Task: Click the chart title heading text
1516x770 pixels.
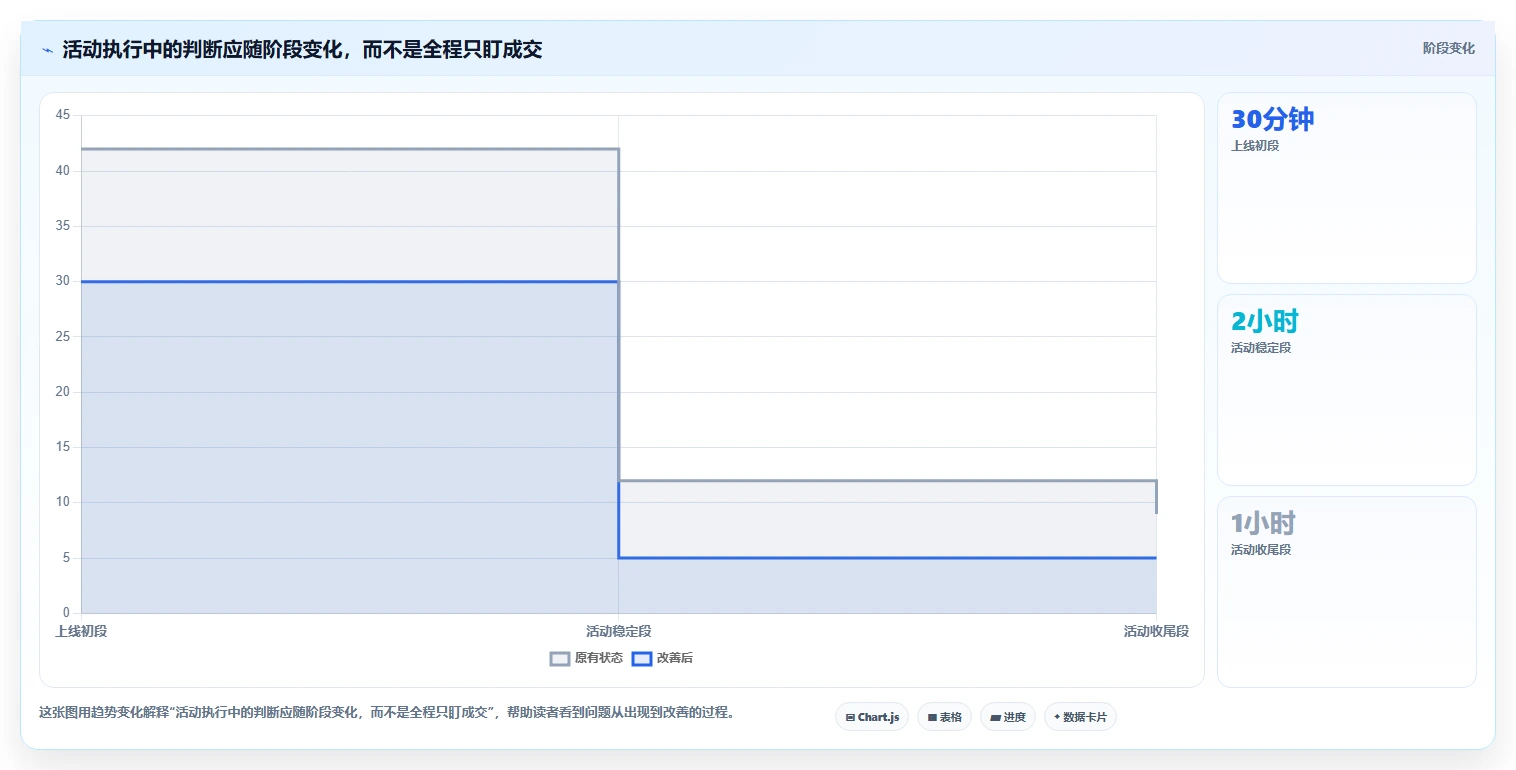Action: click(x=302, y=50)
